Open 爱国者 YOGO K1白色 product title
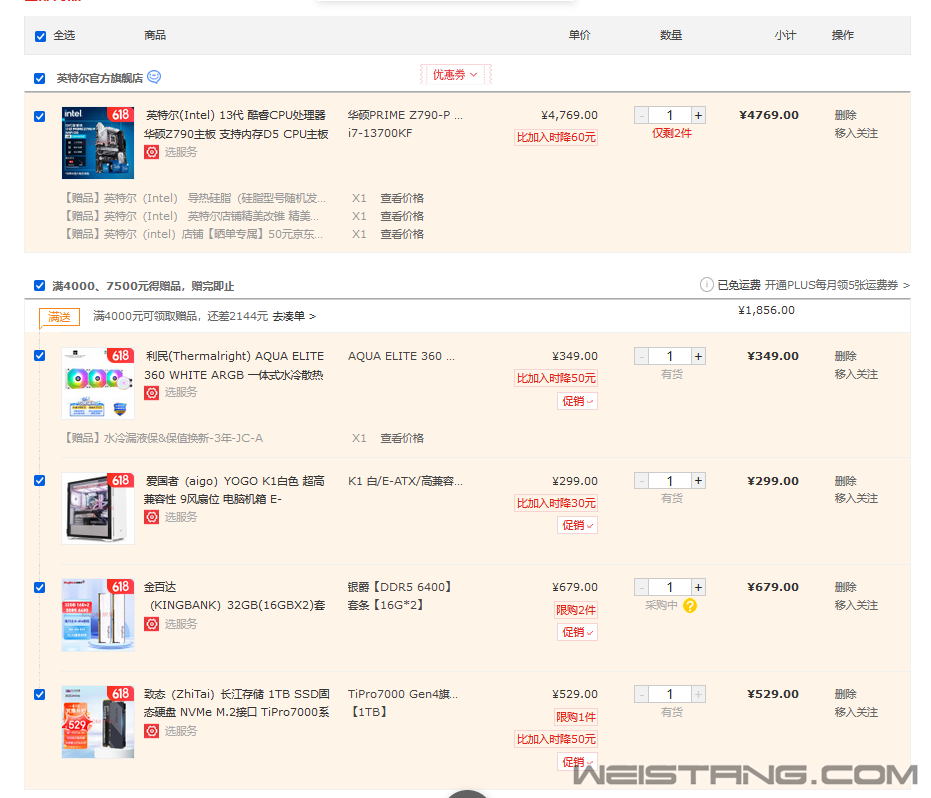 click(234, 490)
